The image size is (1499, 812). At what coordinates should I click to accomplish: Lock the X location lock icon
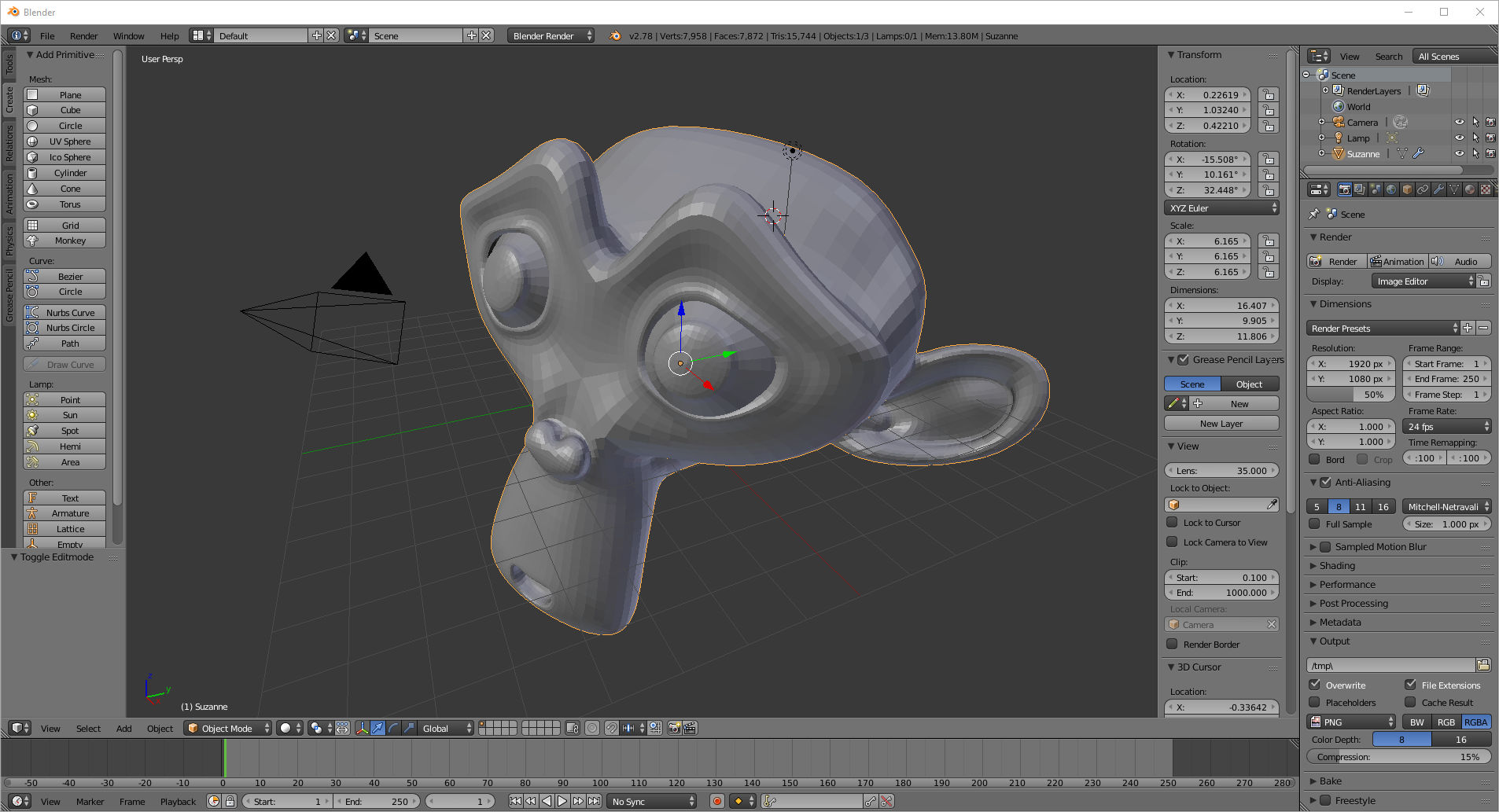(1268, 95)
